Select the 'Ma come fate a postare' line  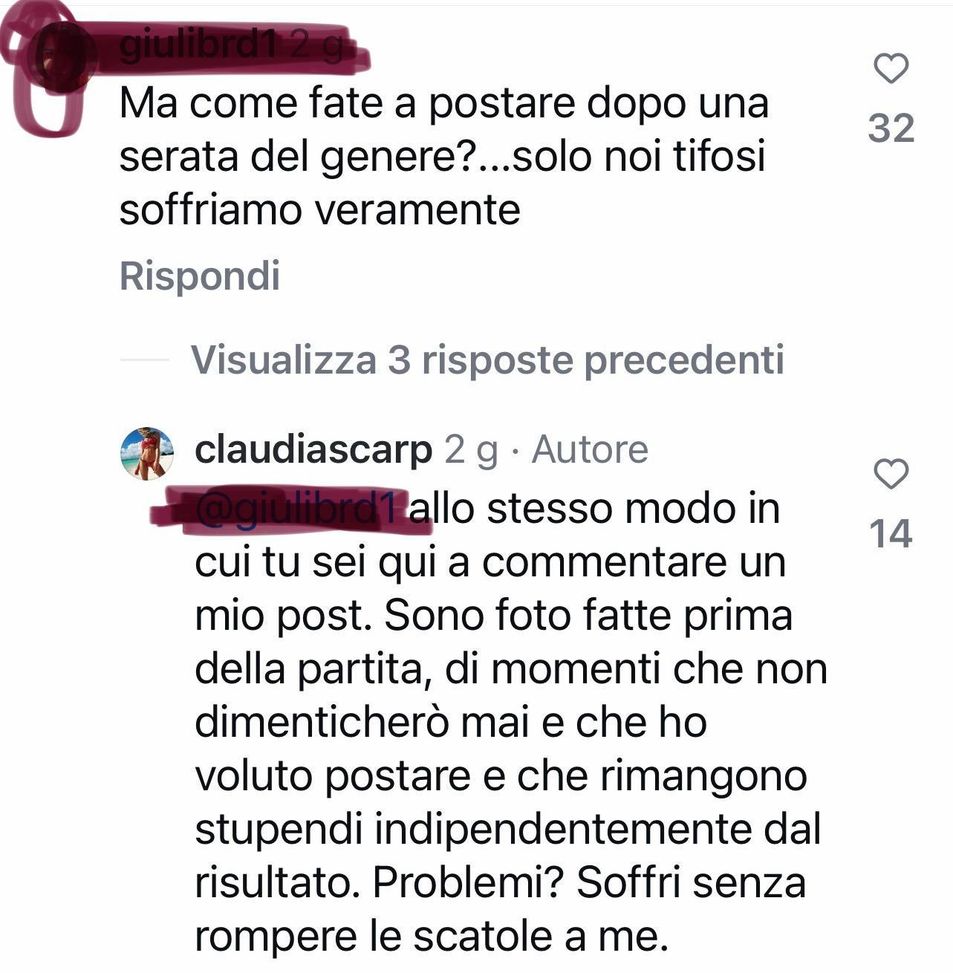pos(444,103)
